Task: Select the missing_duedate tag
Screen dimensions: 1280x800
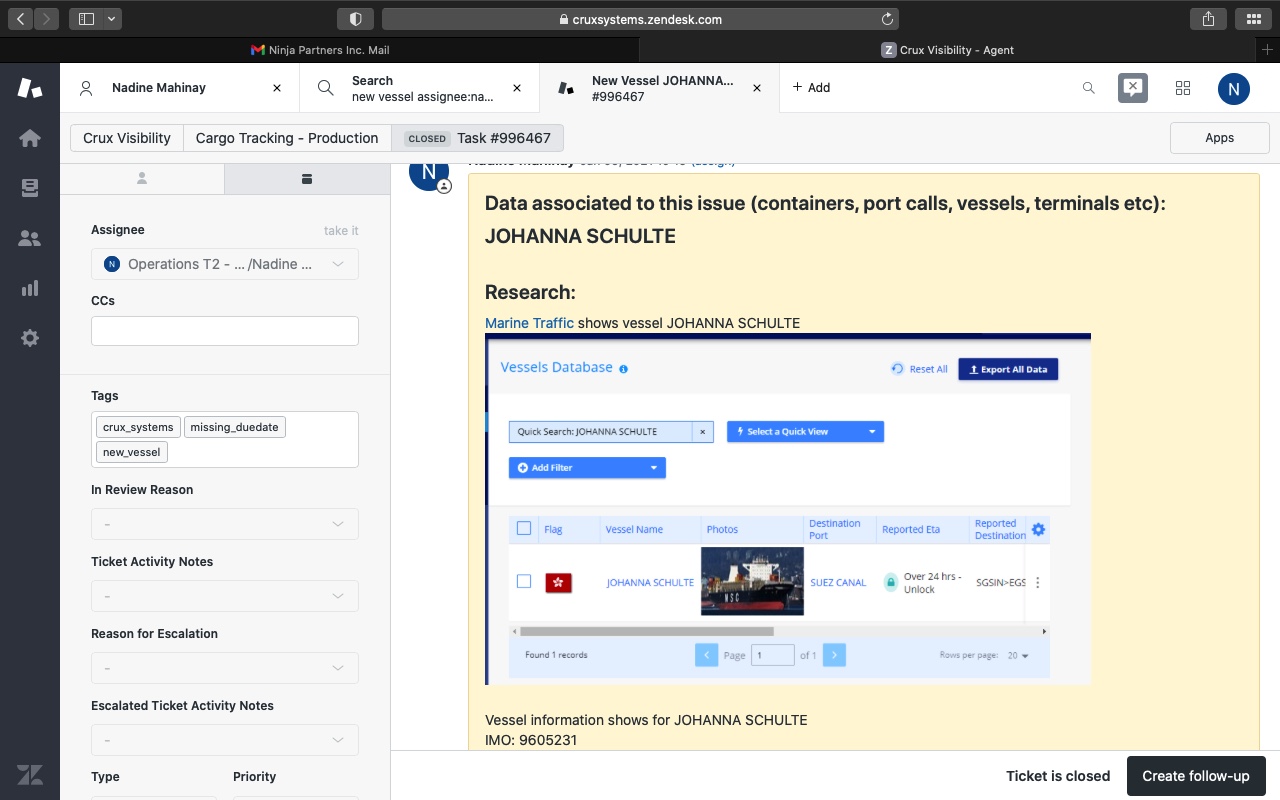Action: [x=235, y=427]
